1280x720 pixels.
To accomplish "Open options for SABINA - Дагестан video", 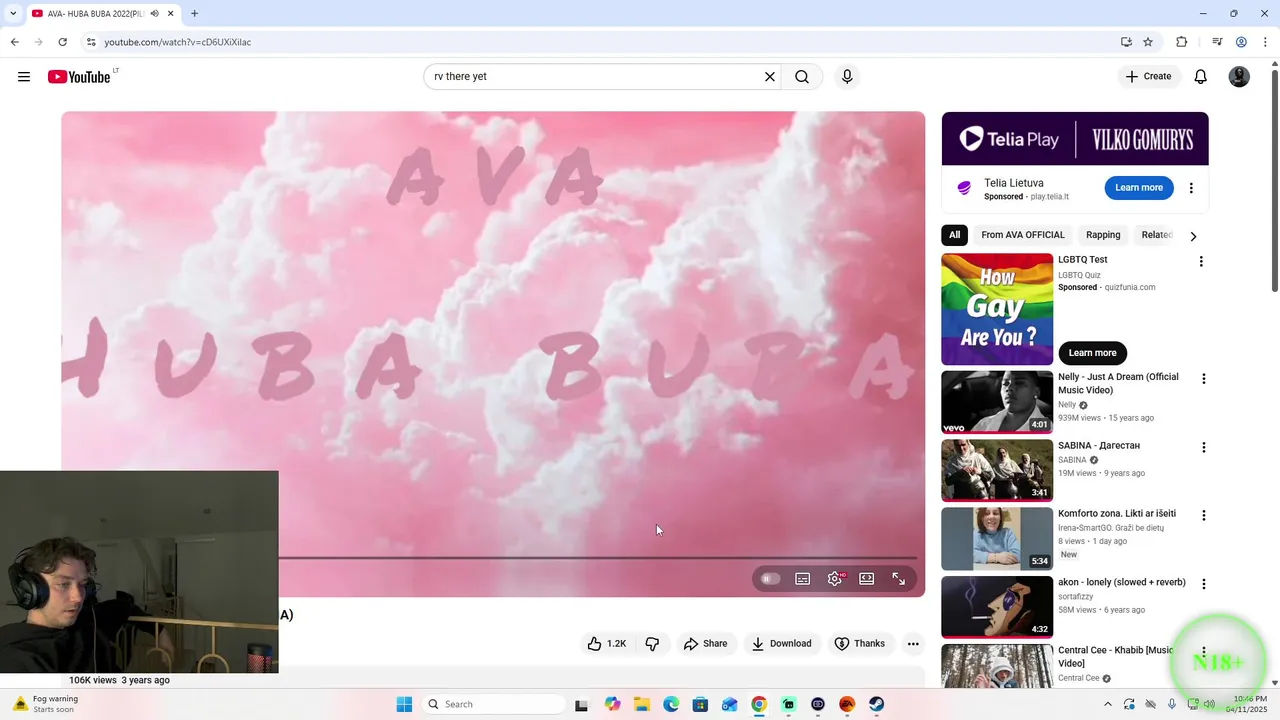I will coord(1204,447).
